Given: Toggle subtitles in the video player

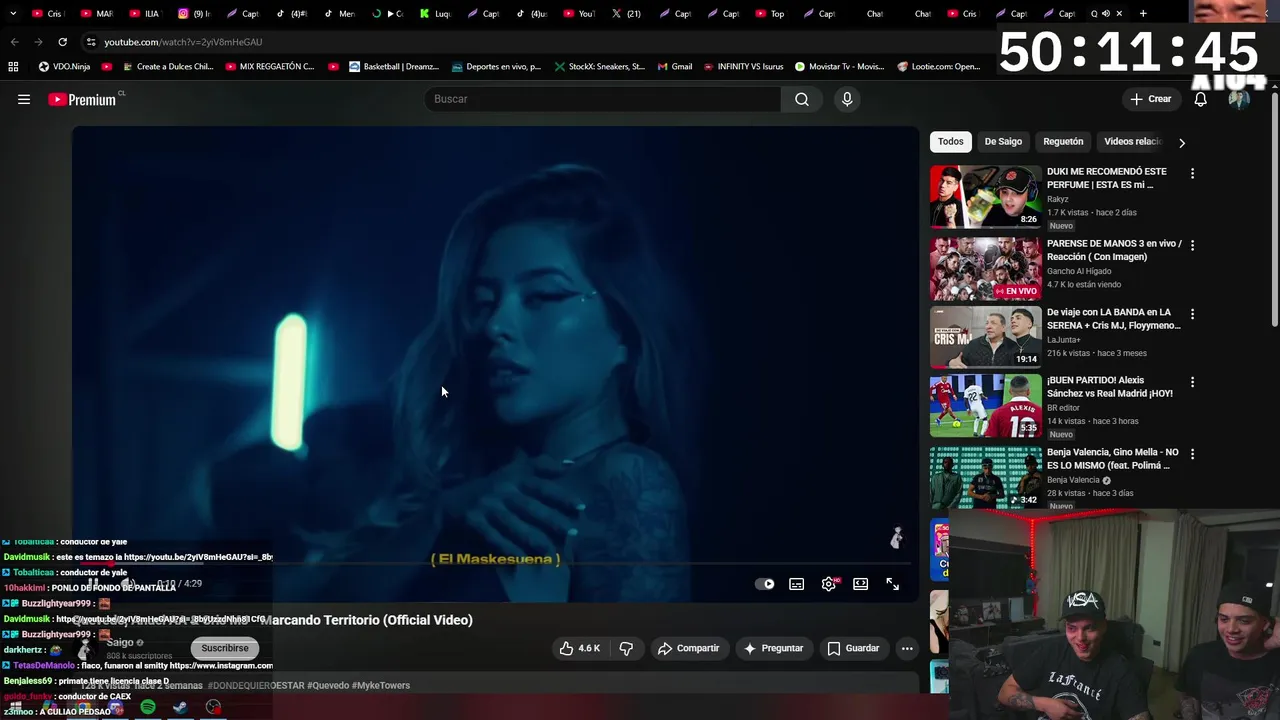Looking at the screenshot, I should [x=797, y=584].
